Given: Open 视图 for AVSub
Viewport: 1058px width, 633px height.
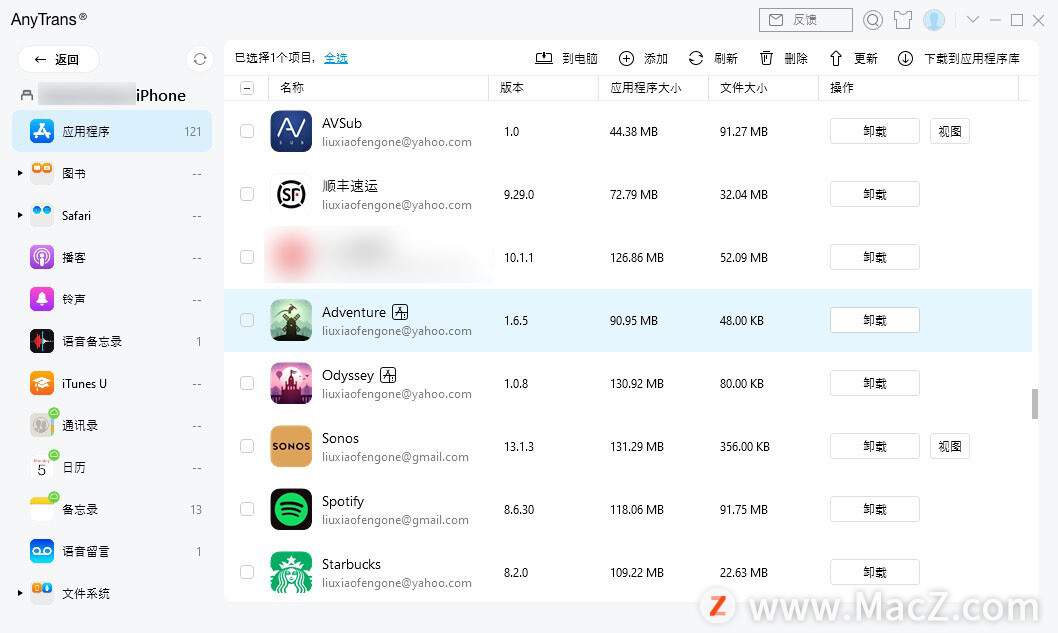Looking at the screenshot, I should click(949, 131).
